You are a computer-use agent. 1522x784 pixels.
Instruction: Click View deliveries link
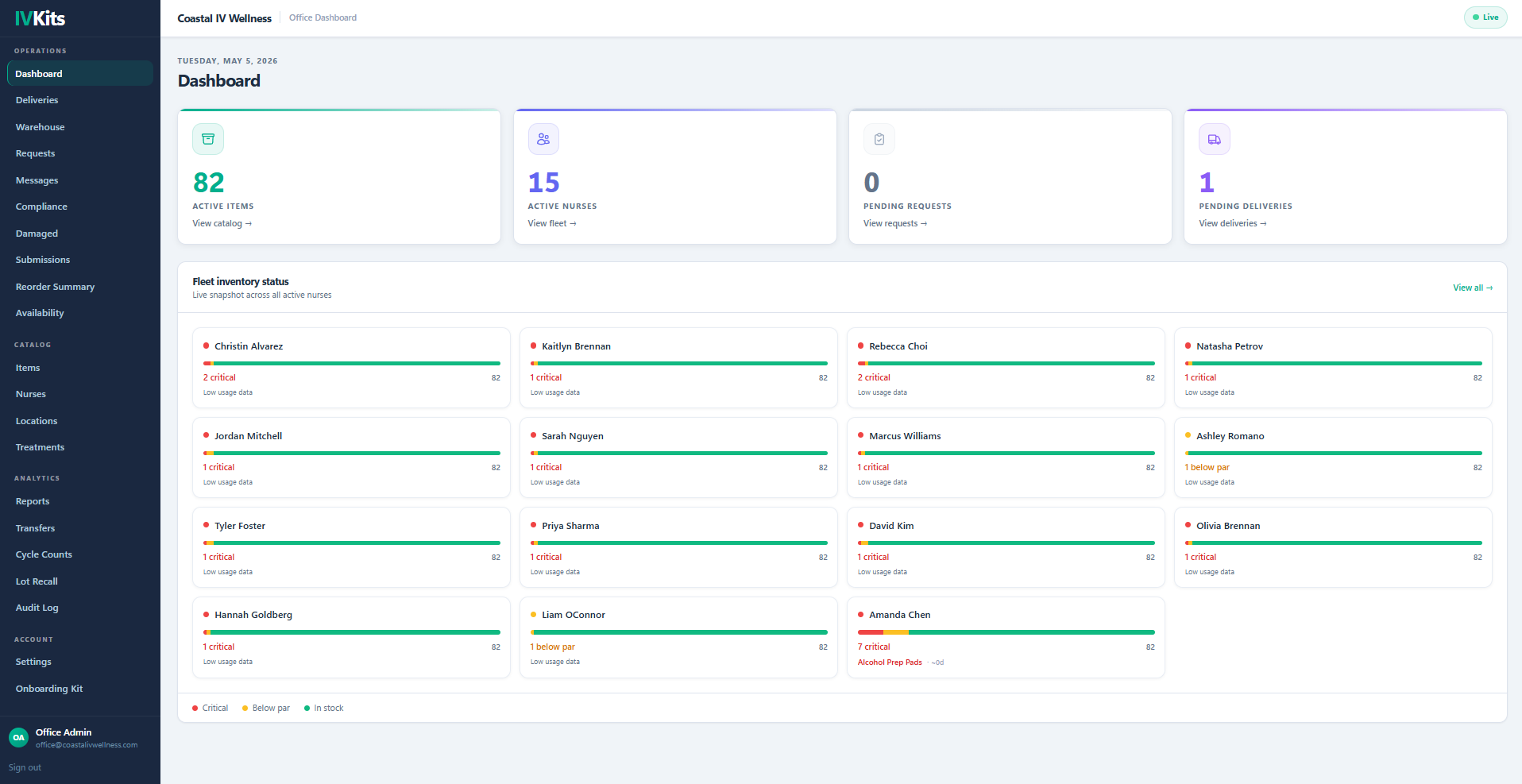pyautogui.click(x=1233, y=223)
